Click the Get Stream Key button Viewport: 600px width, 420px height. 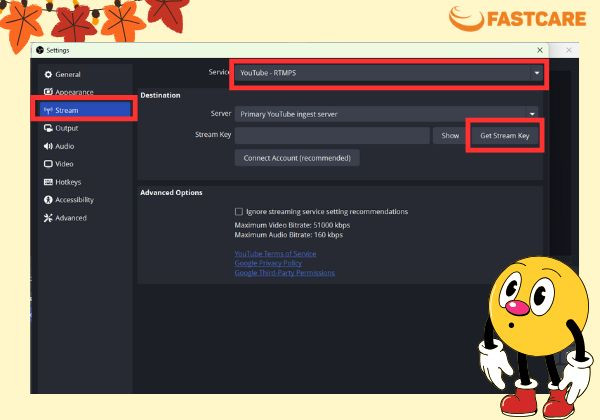point(505,135)
